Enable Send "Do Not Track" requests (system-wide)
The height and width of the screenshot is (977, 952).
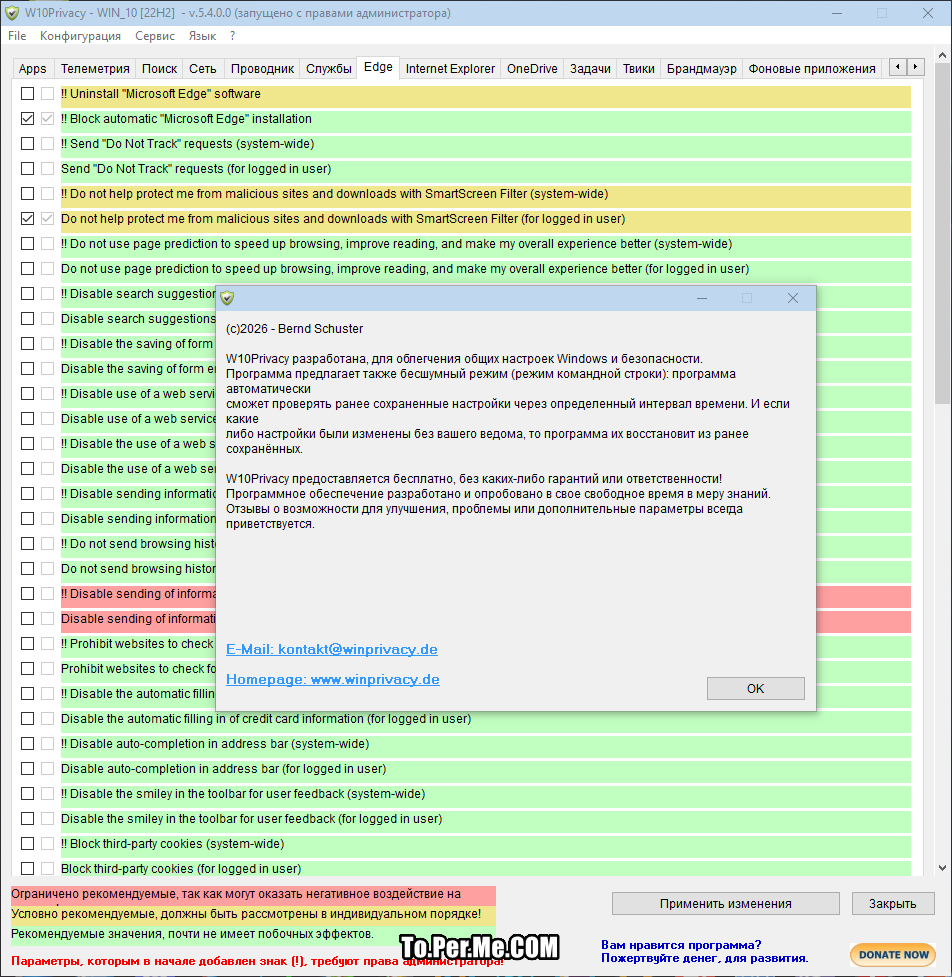27,143
